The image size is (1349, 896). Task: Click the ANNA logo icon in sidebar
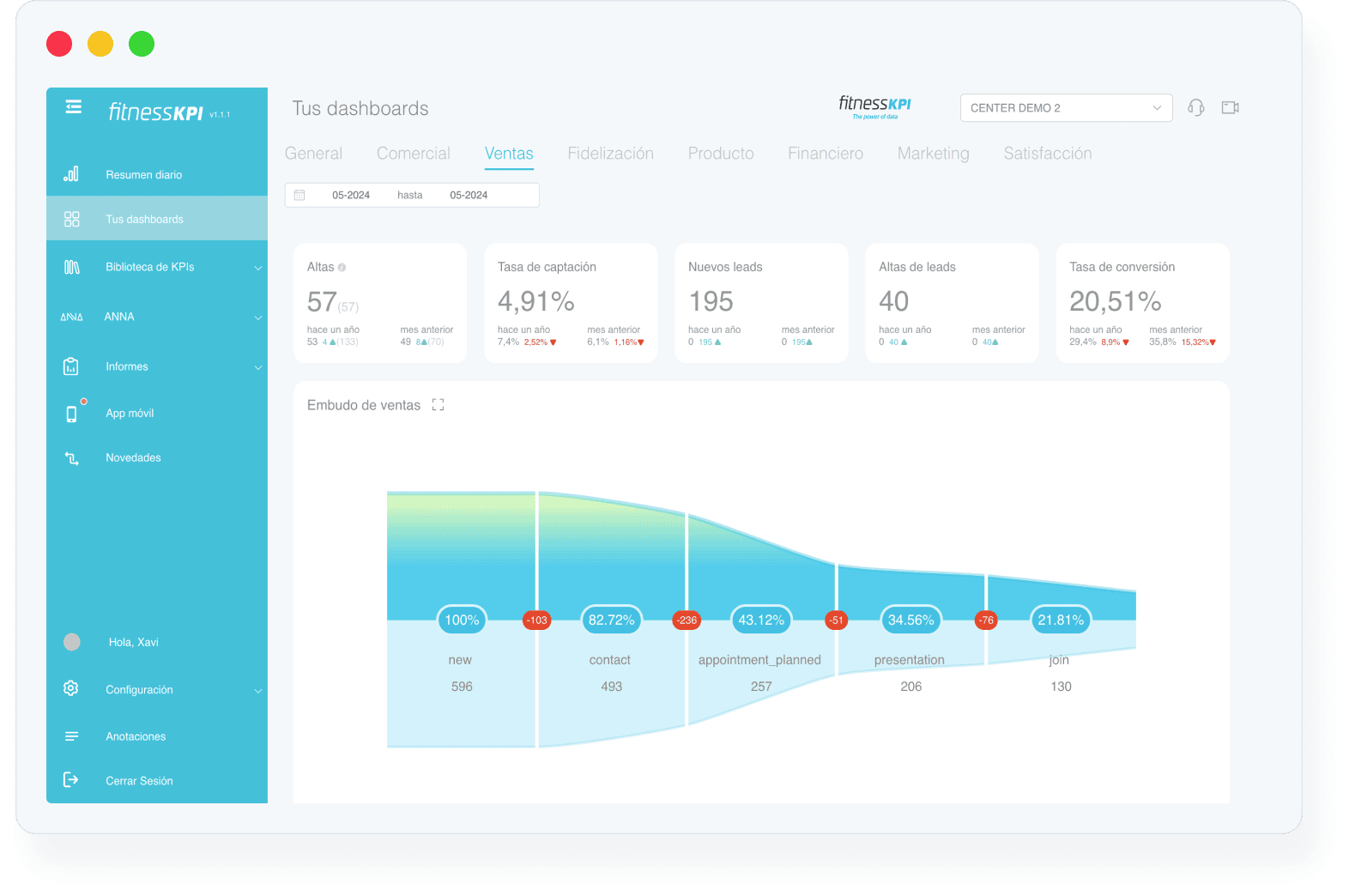71,317
